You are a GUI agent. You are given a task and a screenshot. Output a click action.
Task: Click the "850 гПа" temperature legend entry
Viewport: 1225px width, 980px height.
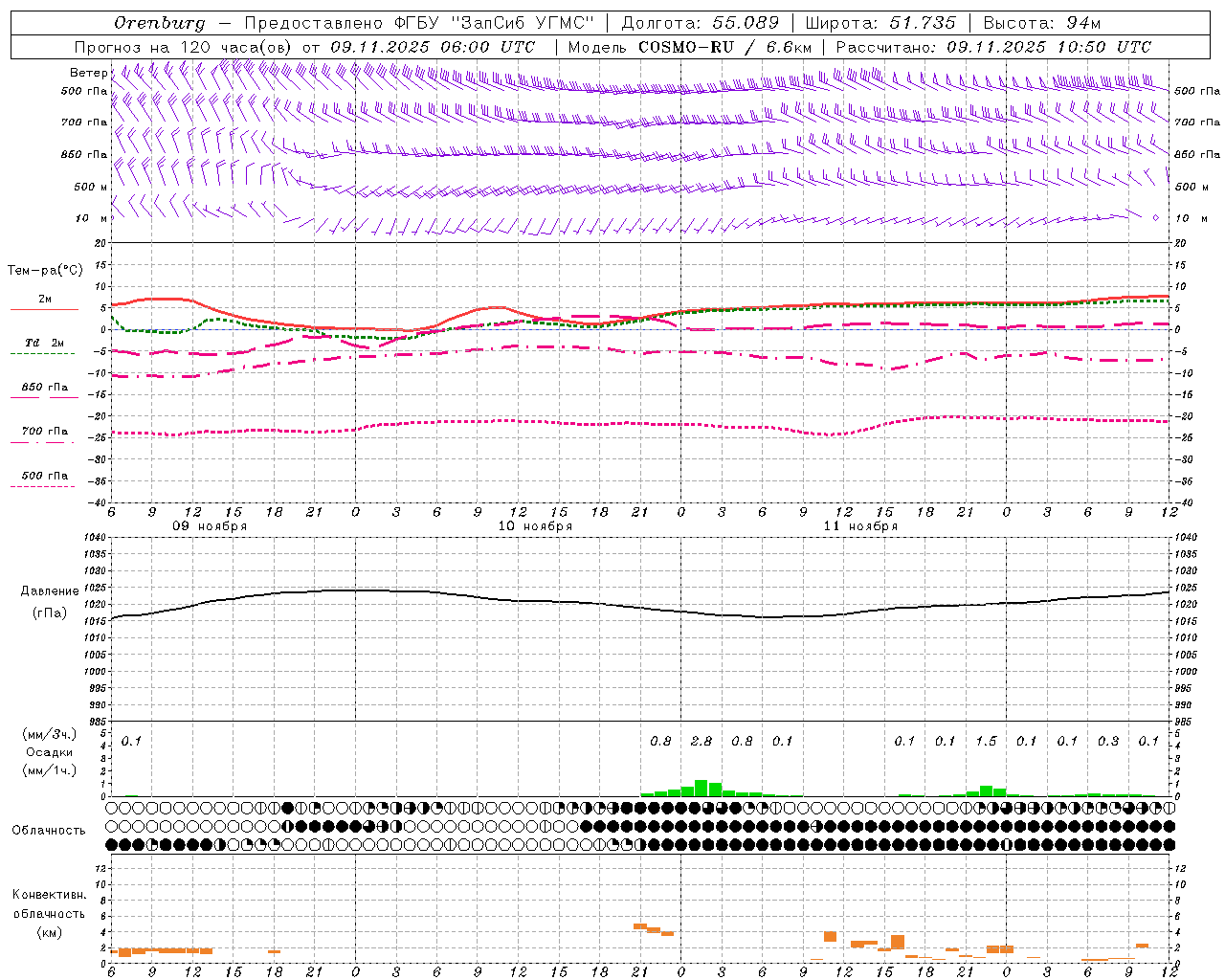[x=44, y=390]
